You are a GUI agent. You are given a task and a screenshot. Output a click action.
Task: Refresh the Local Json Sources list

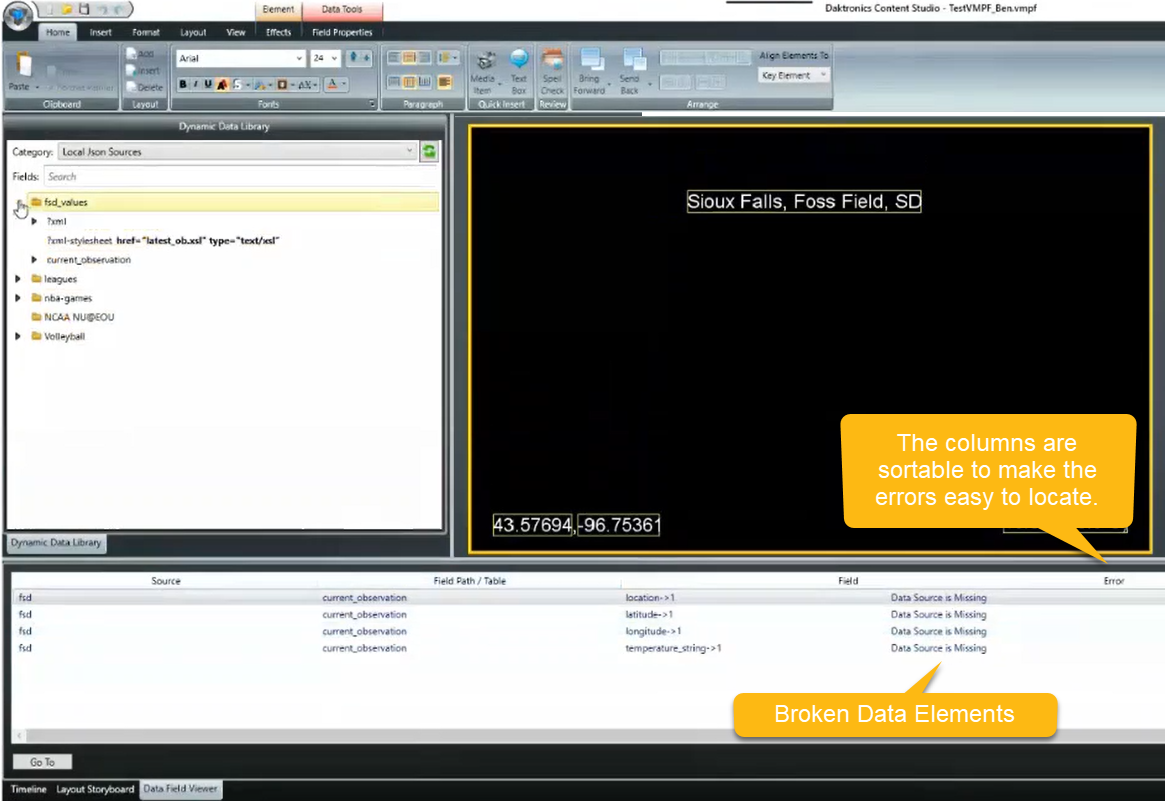point(428,151)
